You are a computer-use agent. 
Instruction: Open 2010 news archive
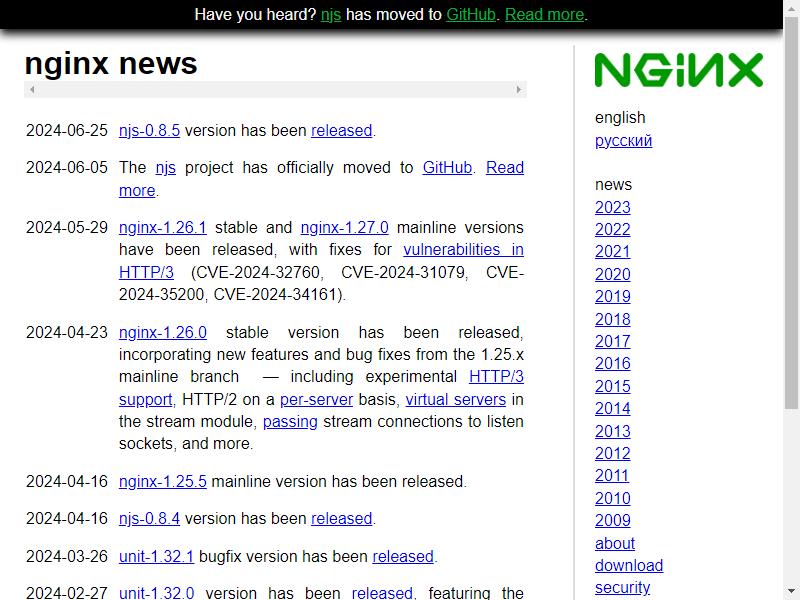pyautogui.click(x=612, y=498)
